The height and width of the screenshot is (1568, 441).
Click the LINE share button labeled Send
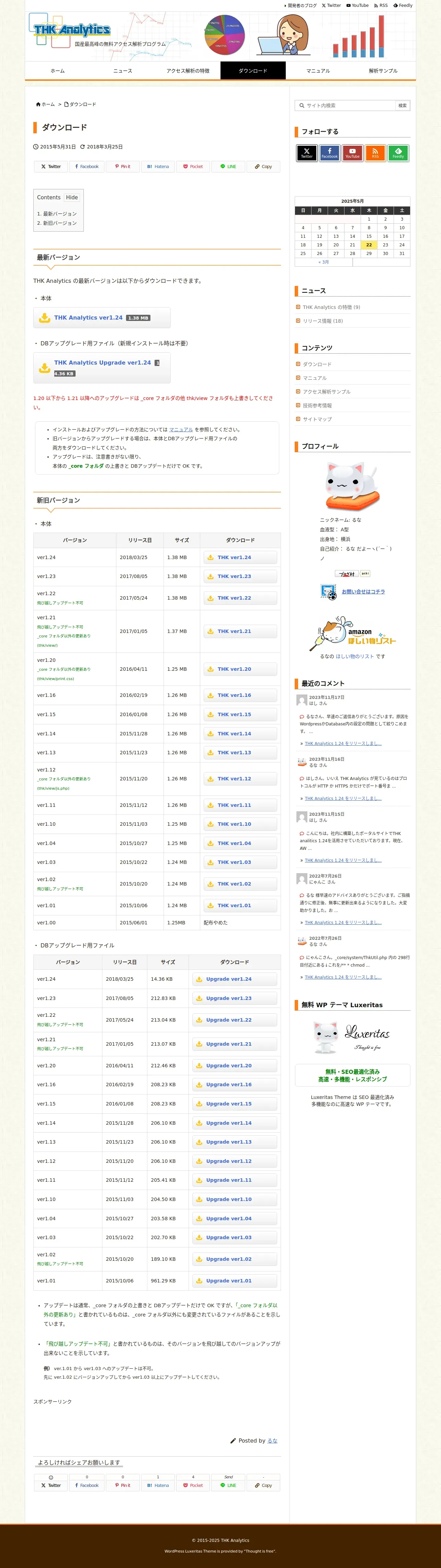tap(228, 1485)
